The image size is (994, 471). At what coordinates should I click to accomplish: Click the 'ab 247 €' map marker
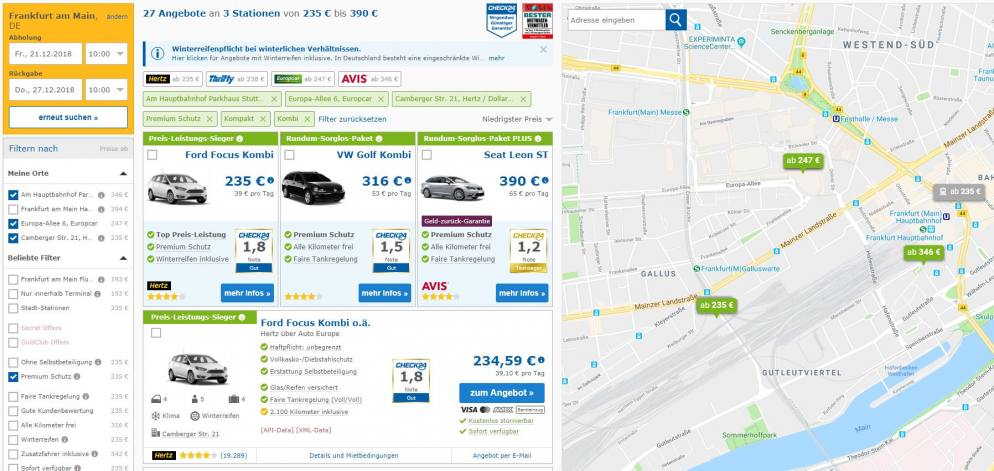coord(802,161)
